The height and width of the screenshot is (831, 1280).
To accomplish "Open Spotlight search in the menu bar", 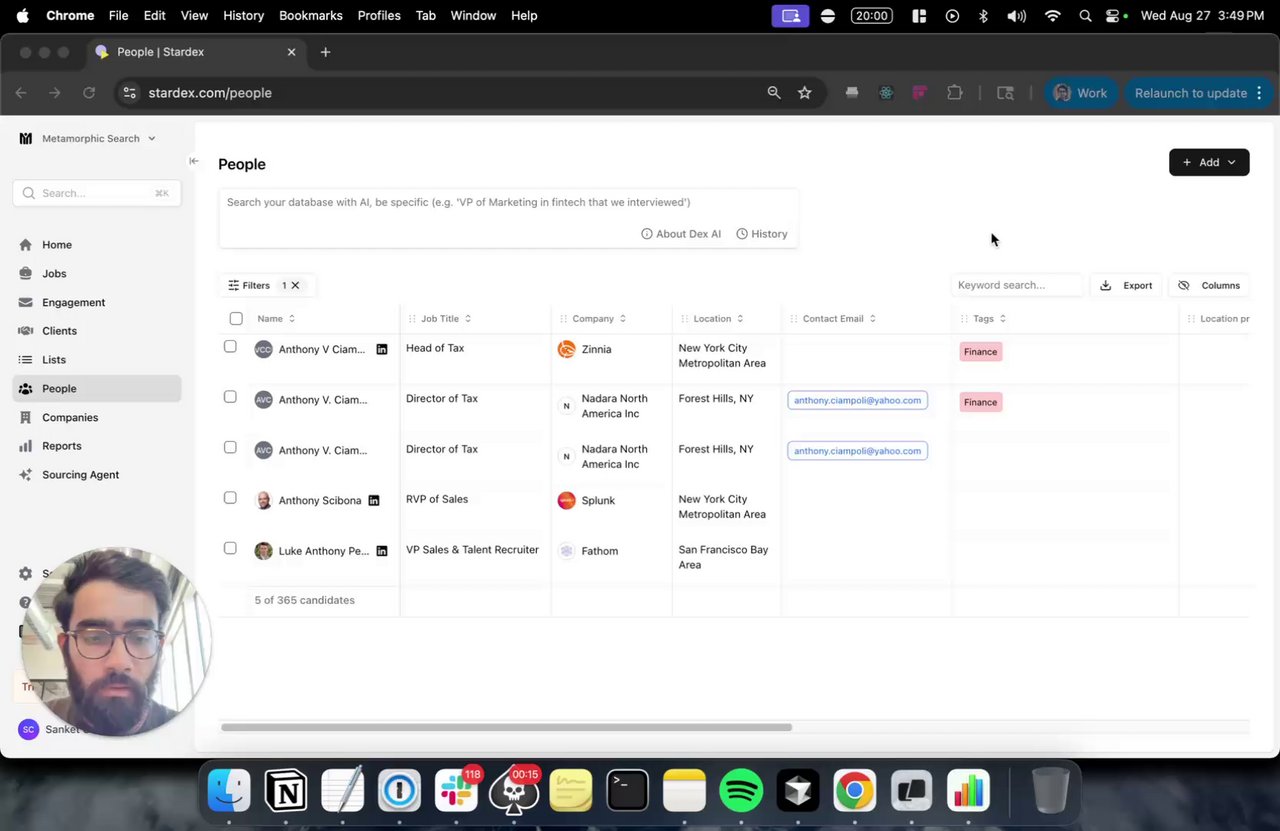I will pyautogui.click(x=1085, y=16).
